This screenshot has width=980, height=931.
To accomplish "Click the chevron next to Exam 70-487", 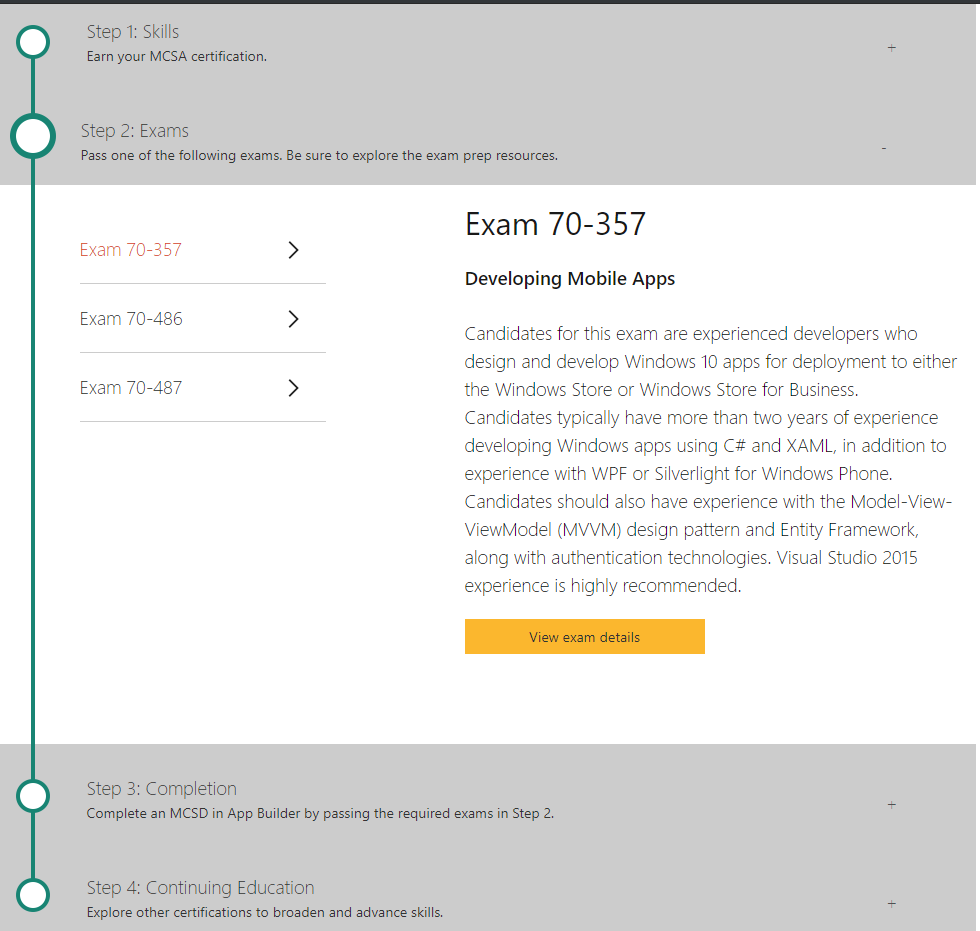I will [293, 388].
